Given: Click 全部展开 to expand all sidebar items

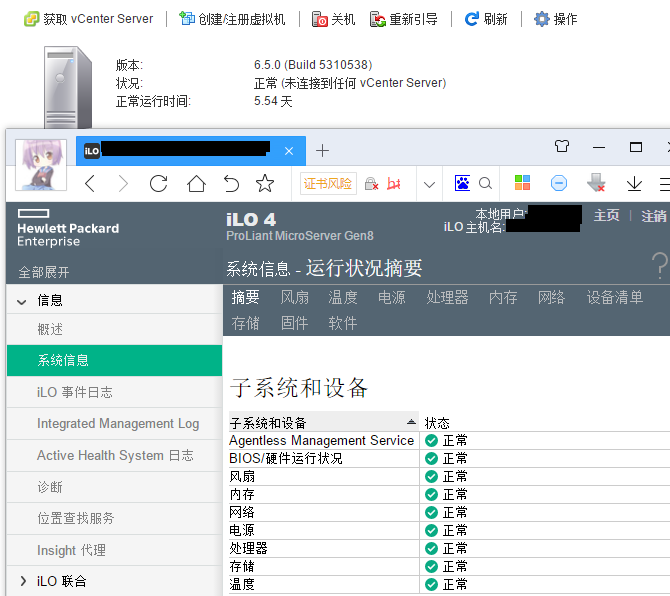Looking at the screenshot, I should tap(44, 272).
